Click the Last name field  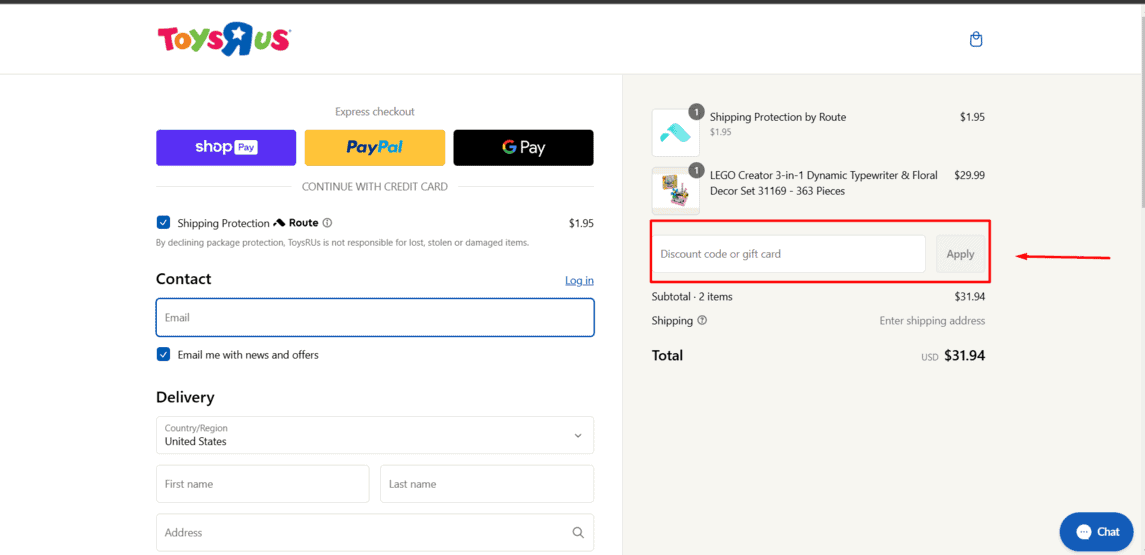point(487,484)
